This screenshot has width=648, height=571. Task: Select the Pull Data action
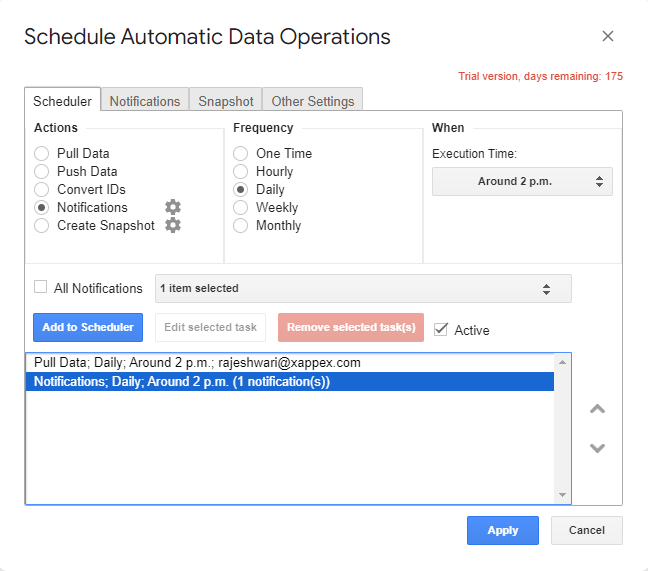coord(42,153)
